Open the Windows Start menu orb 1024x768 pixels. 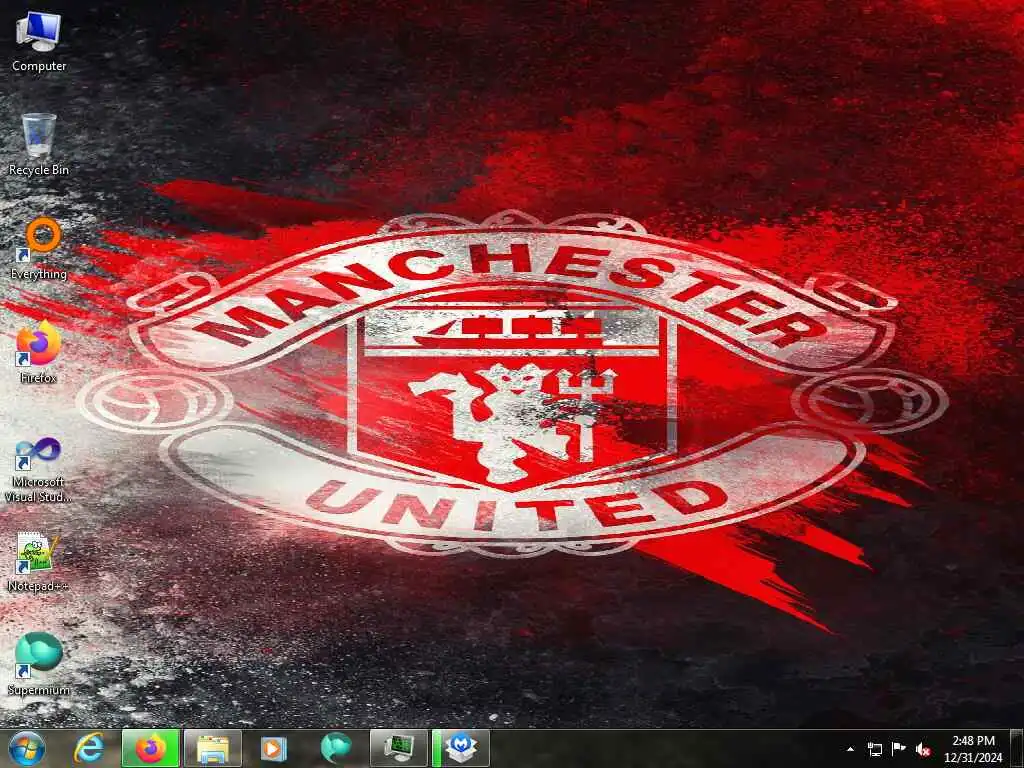26,749
